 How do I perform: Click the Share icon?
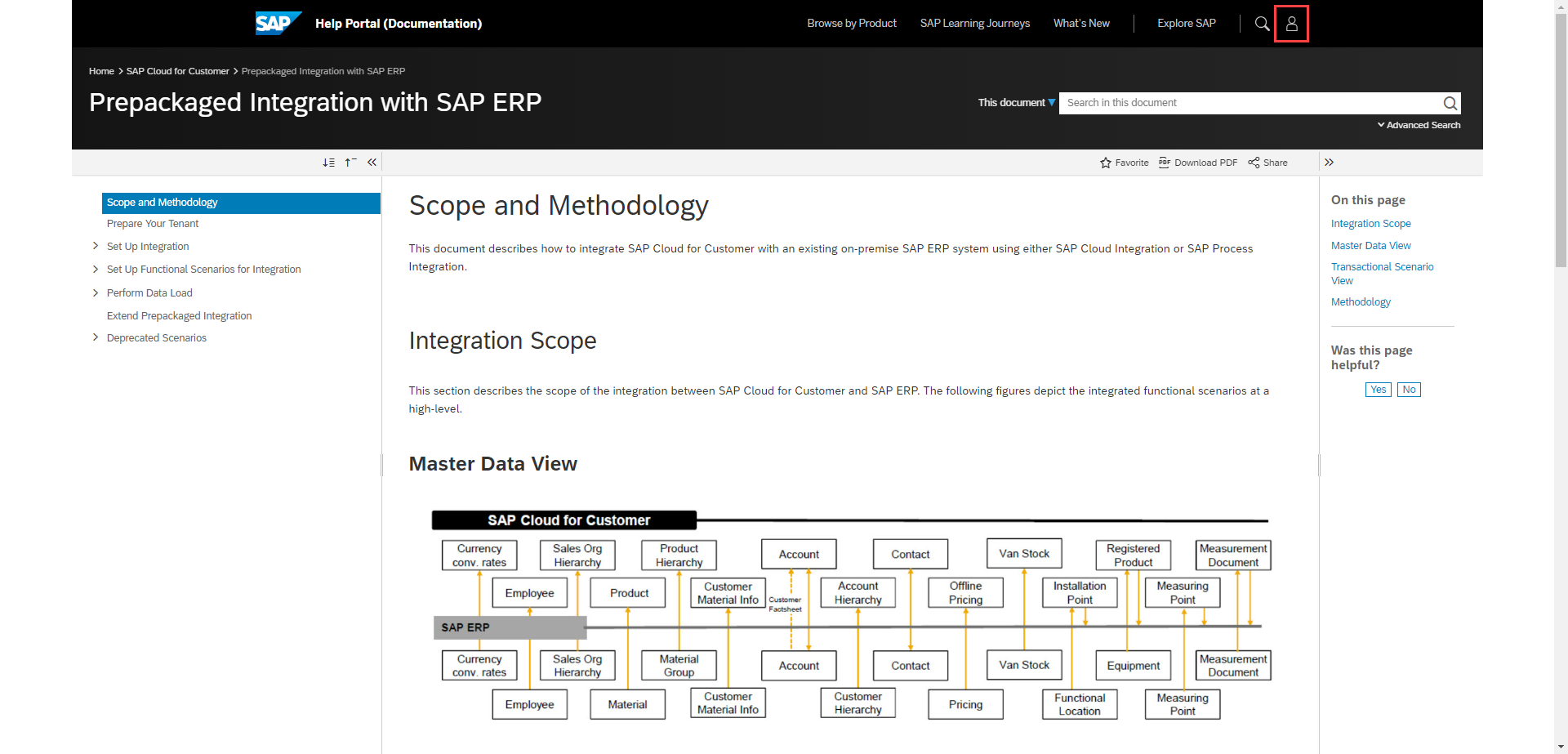point(1254,163)
